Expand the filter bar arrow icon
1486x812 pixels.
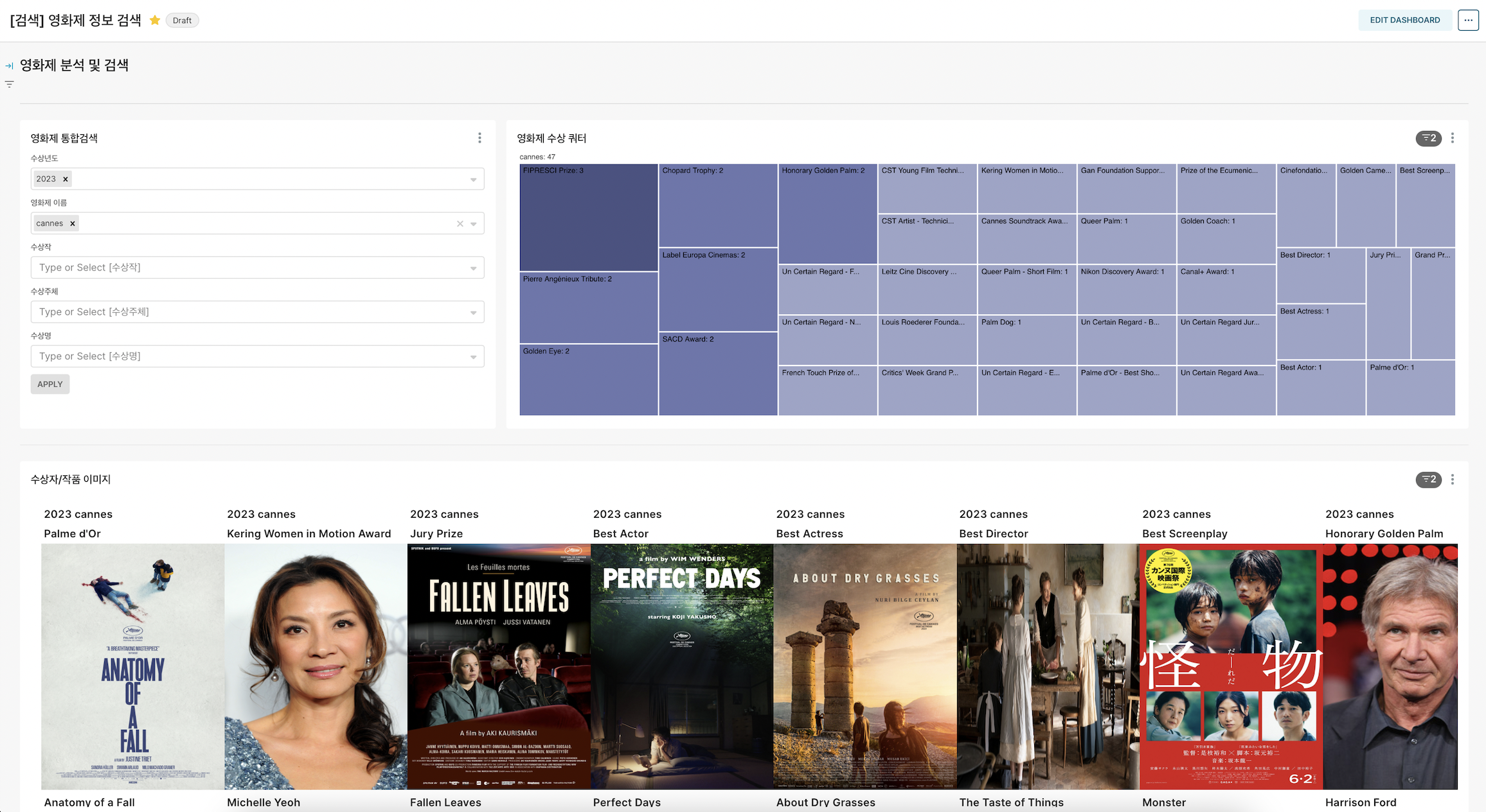click(9, 66)
